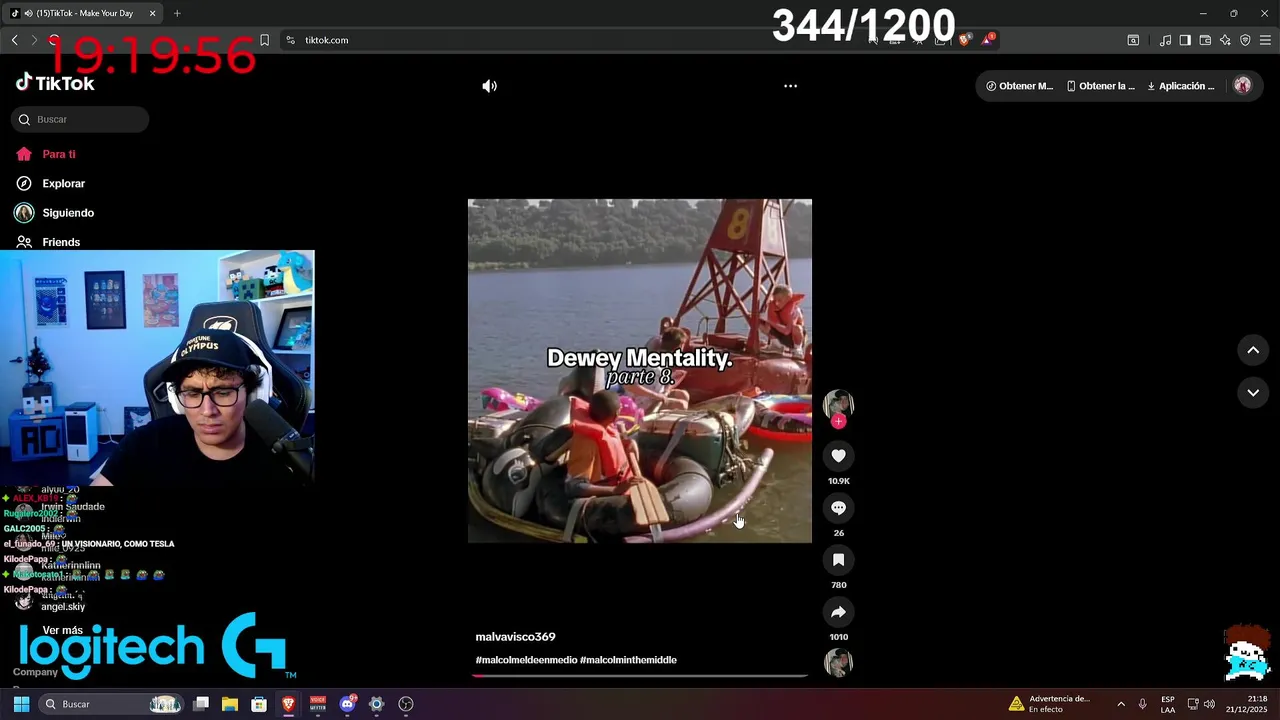Open the profile avatar in the top bar

pyautogui.click(x=1242, y=86)
